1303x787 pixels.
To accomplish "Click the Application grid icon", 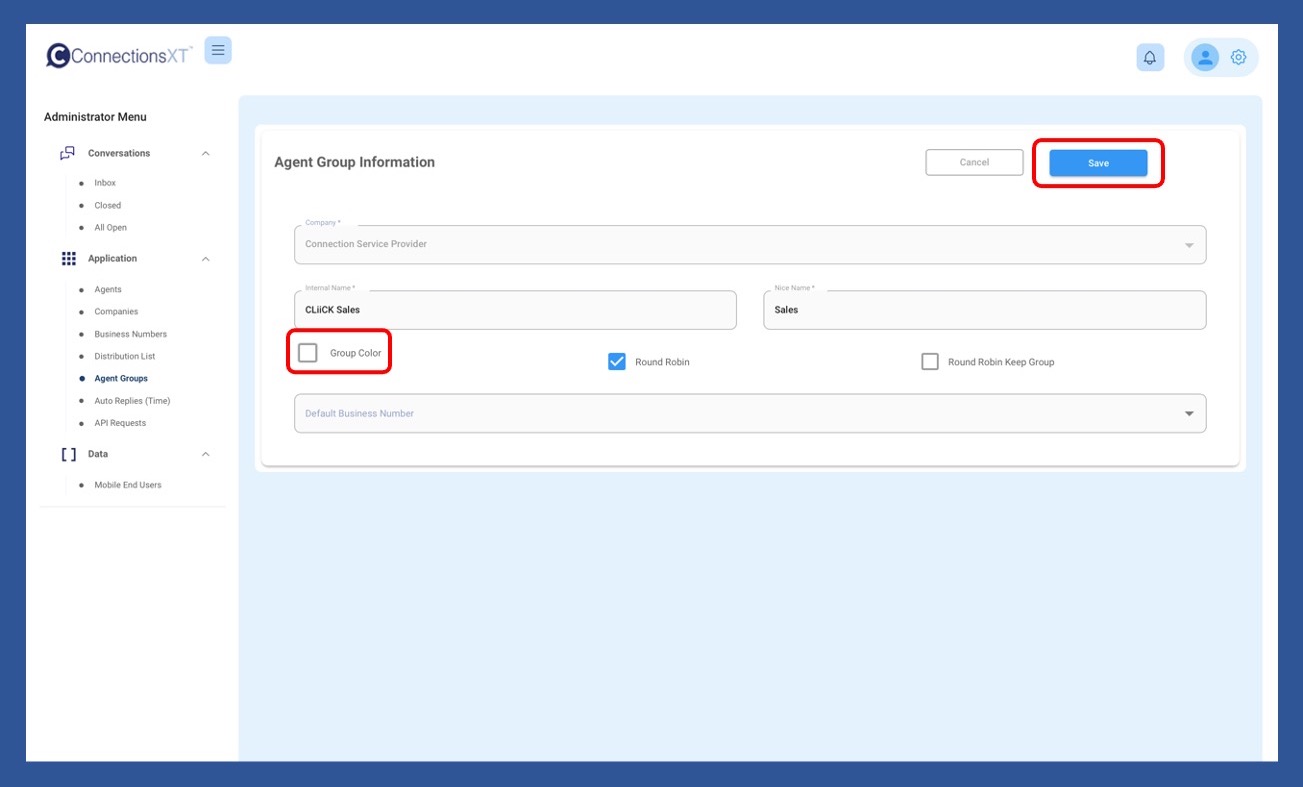I will tap(68, 259).
